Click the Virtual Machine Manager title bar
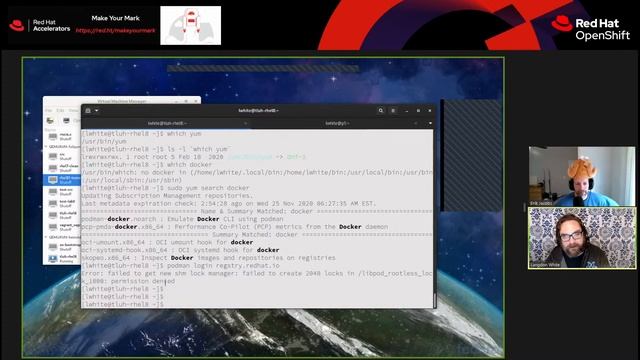Image resolution: width=640 pixels, height=360 pixels. tap(122, 100)
